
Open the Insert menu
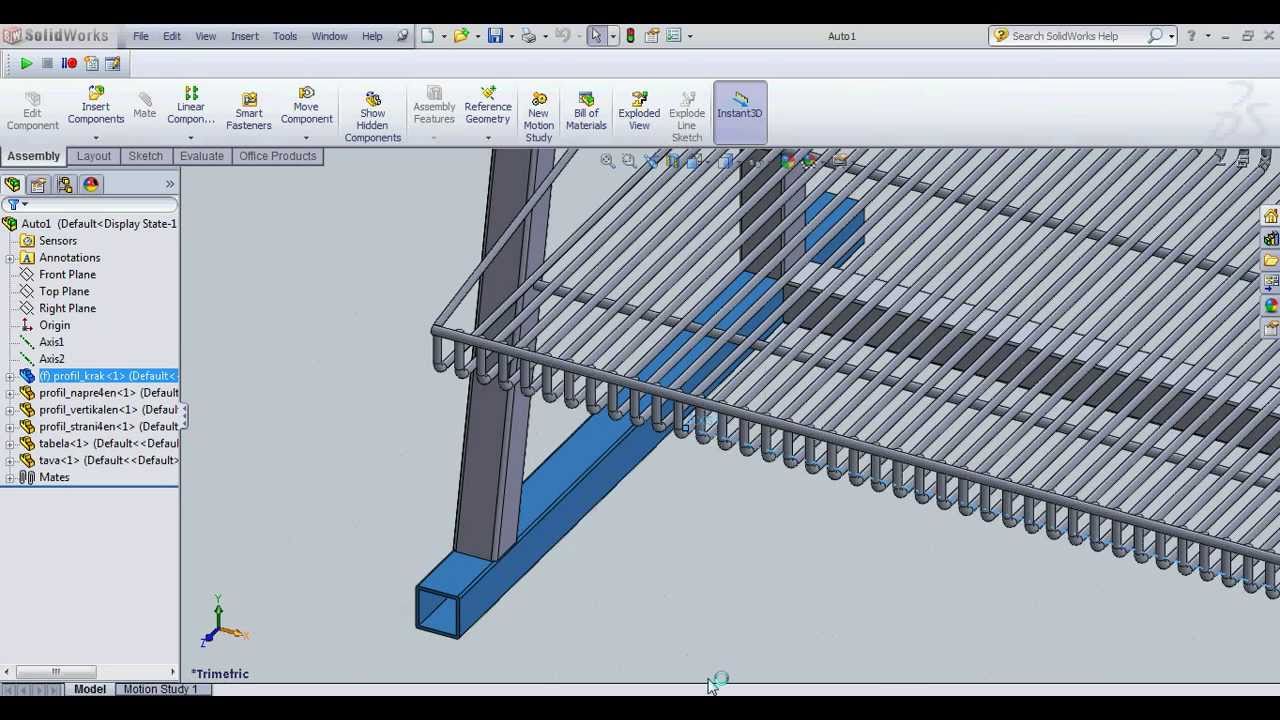coord(245,36)
